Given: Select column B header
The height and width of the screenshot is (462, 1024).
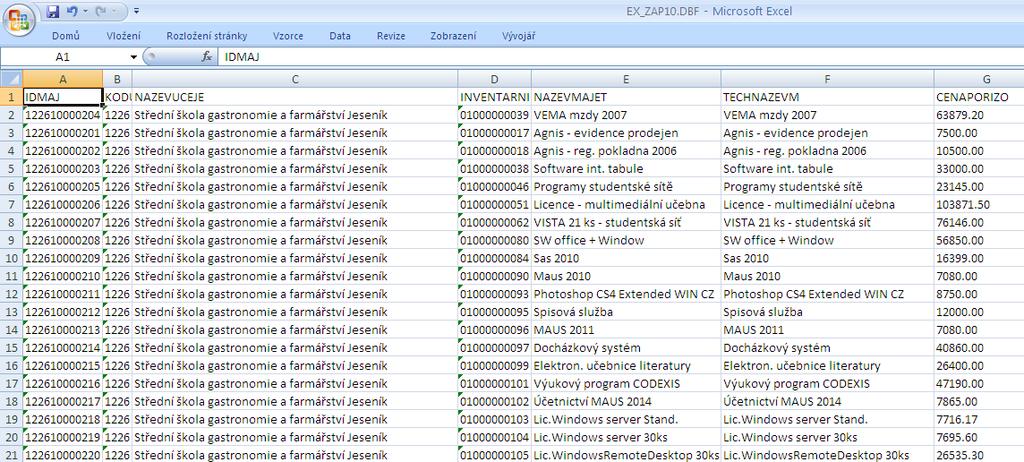Looking at the screenshot, I should (x=118, y=79).
